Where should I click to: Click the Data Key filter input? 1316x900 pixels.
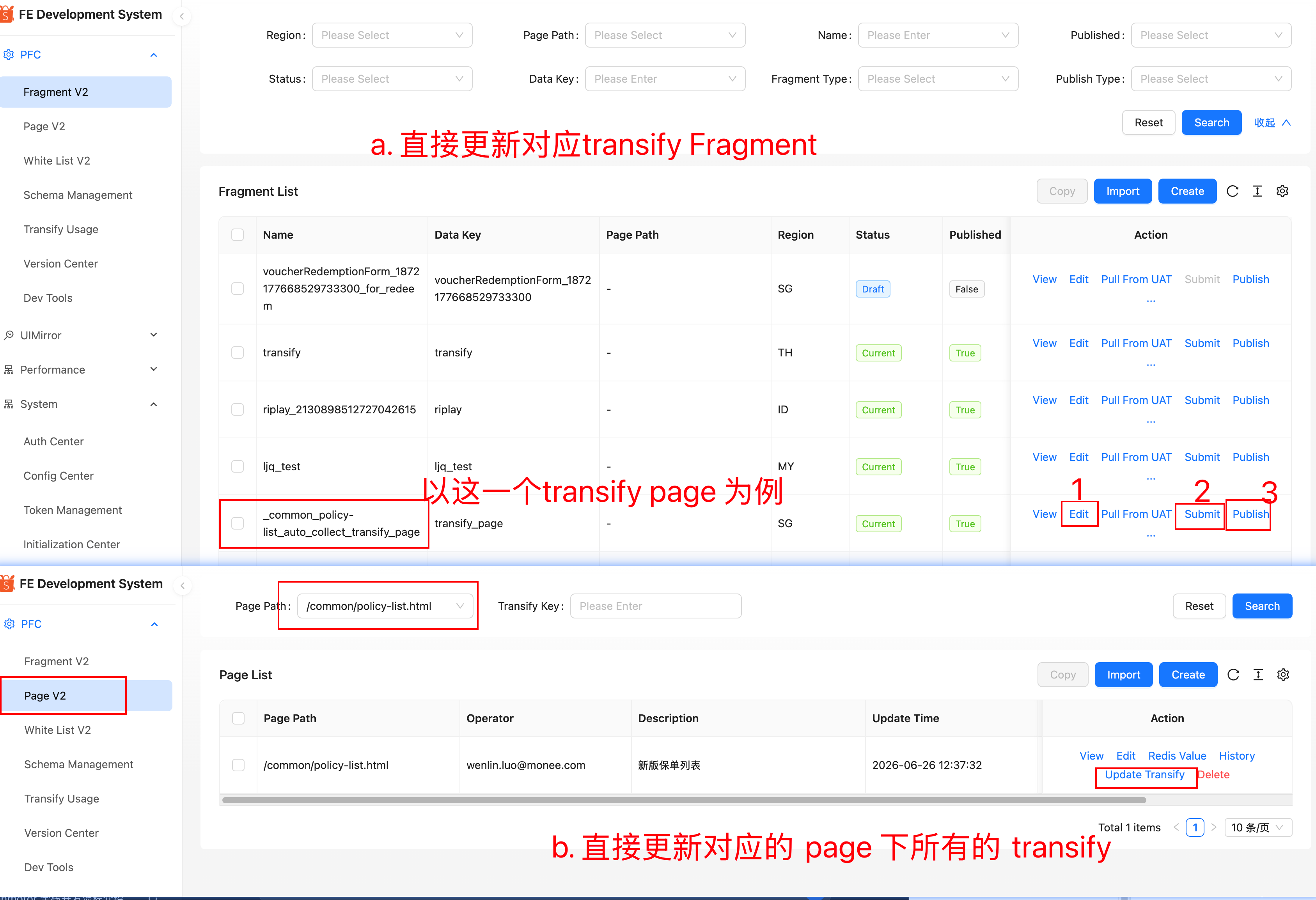point(665,79)
